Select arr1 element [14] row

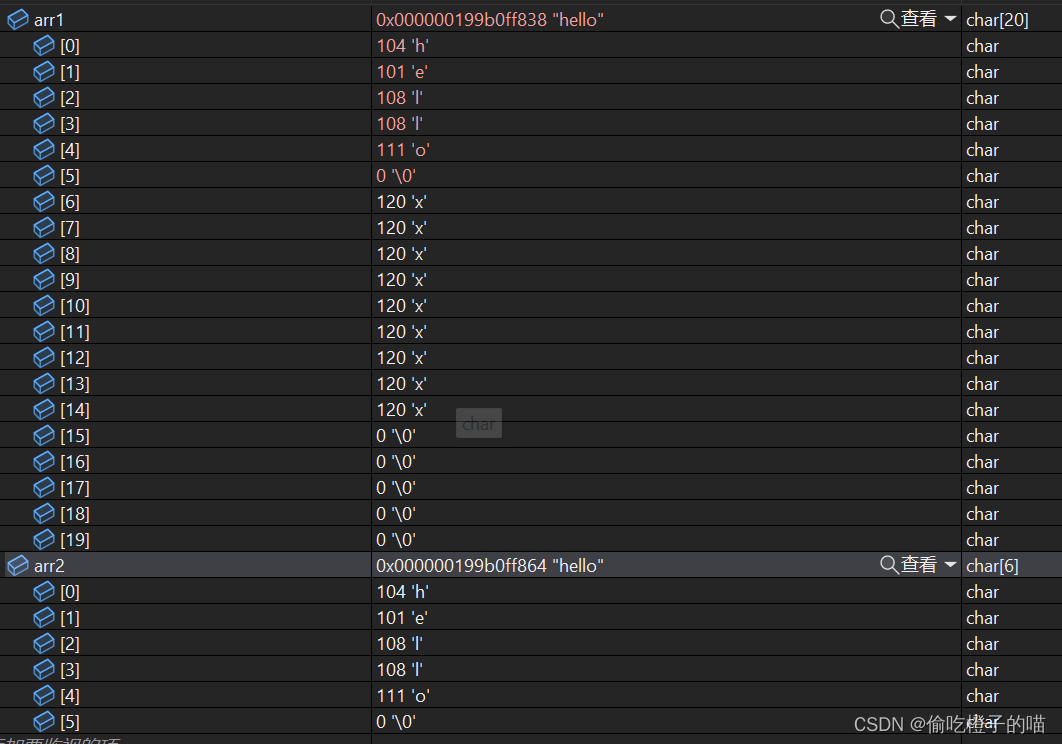[74, 410]
